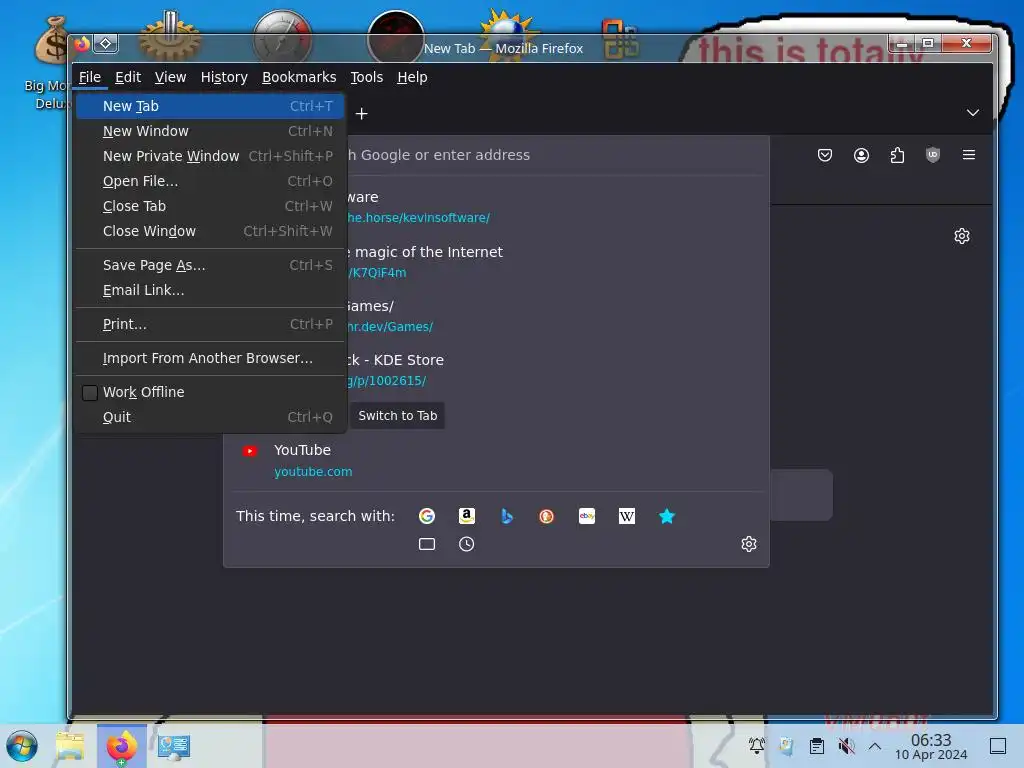Open the kevinsoftware URL suggestion

418,217
